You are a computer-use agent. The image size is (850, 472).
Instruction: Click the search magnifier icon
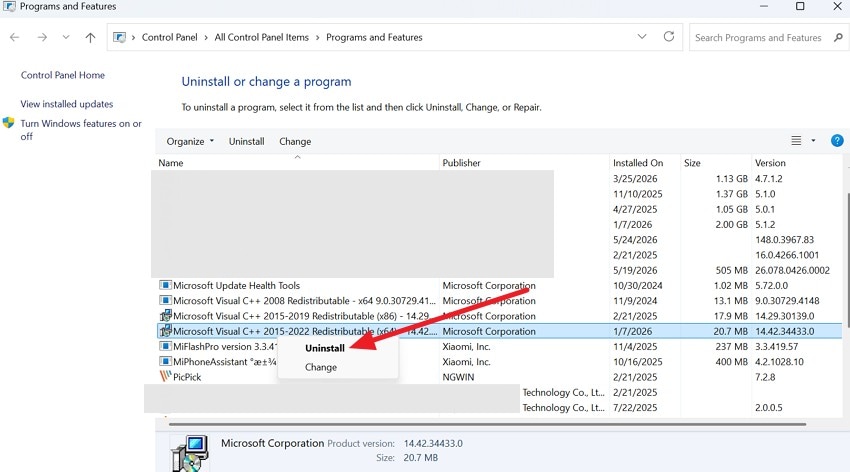click(838, 37)
